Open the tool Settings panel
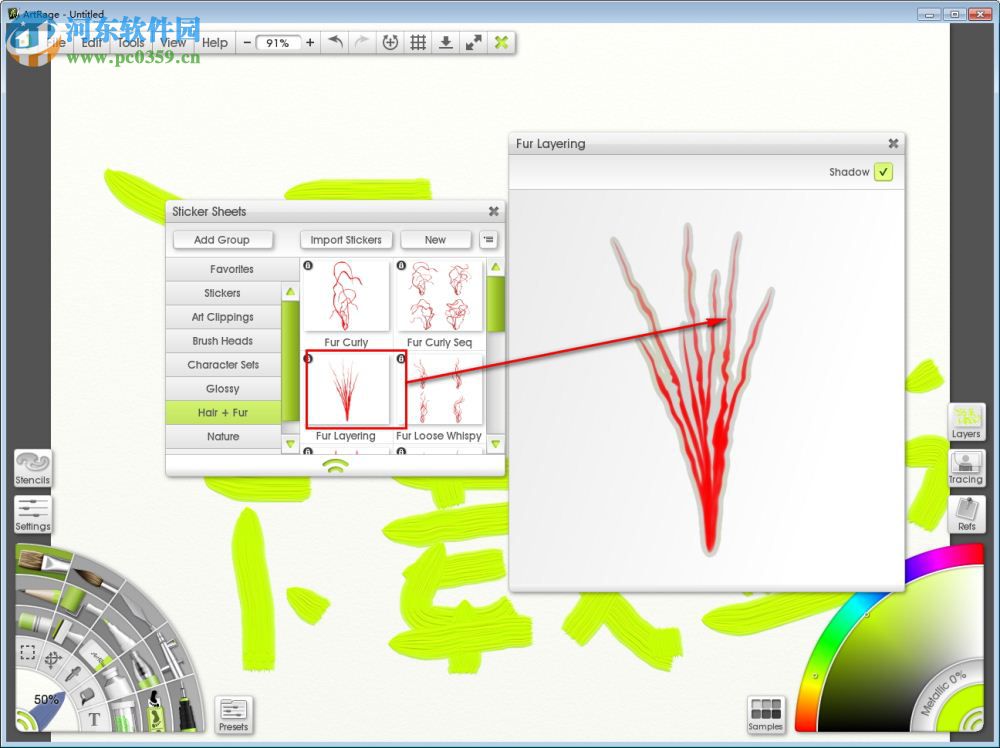This screenshot has width=1000, height=748. (32, 513)
